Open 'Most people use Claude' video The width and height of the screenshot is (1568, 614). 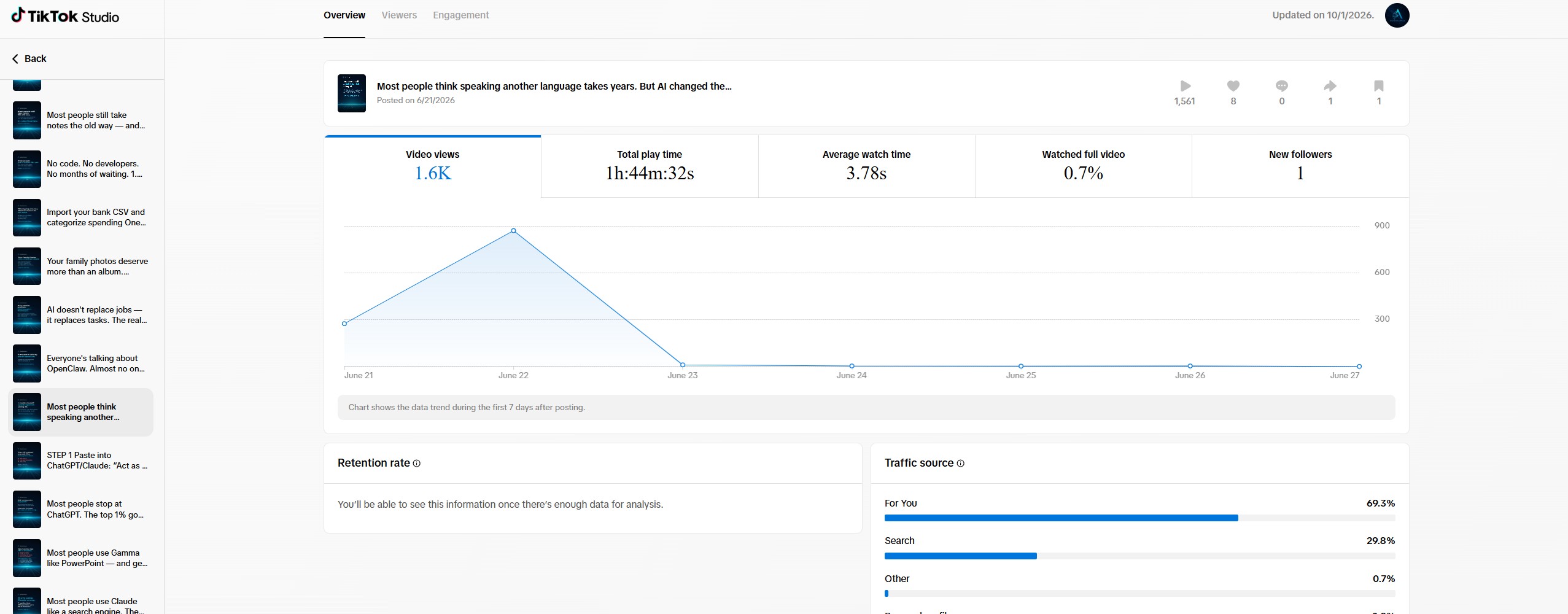point(81,602)
